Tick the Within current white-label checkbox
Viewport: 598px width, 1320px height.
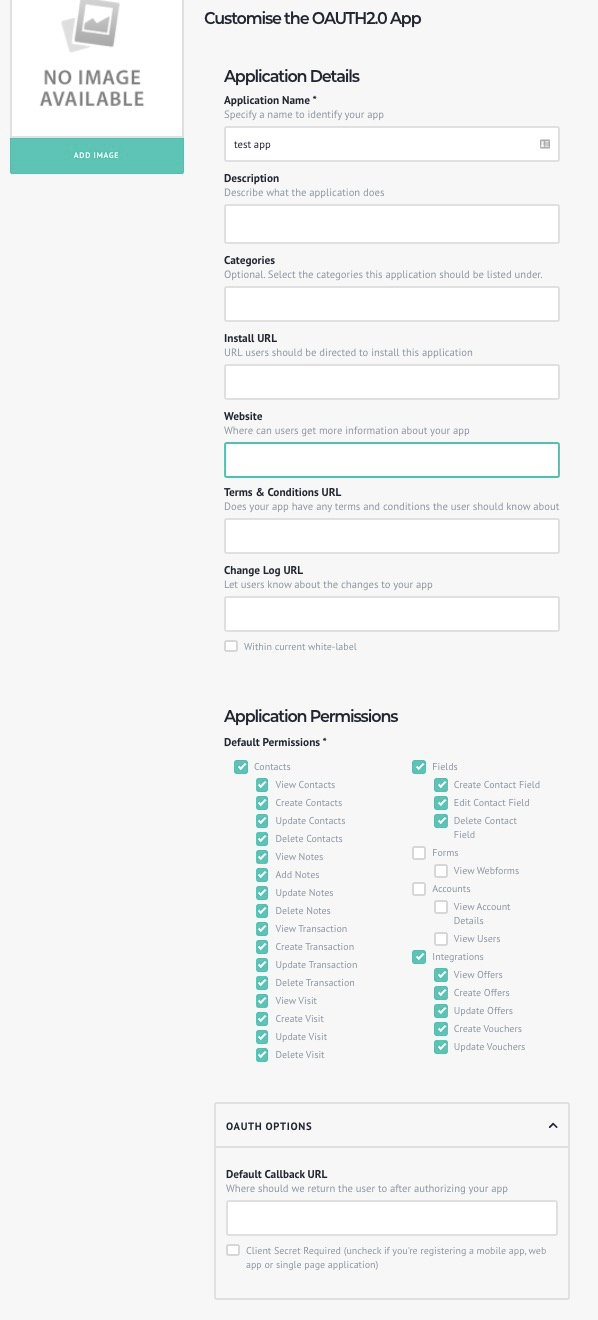point(231,647)
